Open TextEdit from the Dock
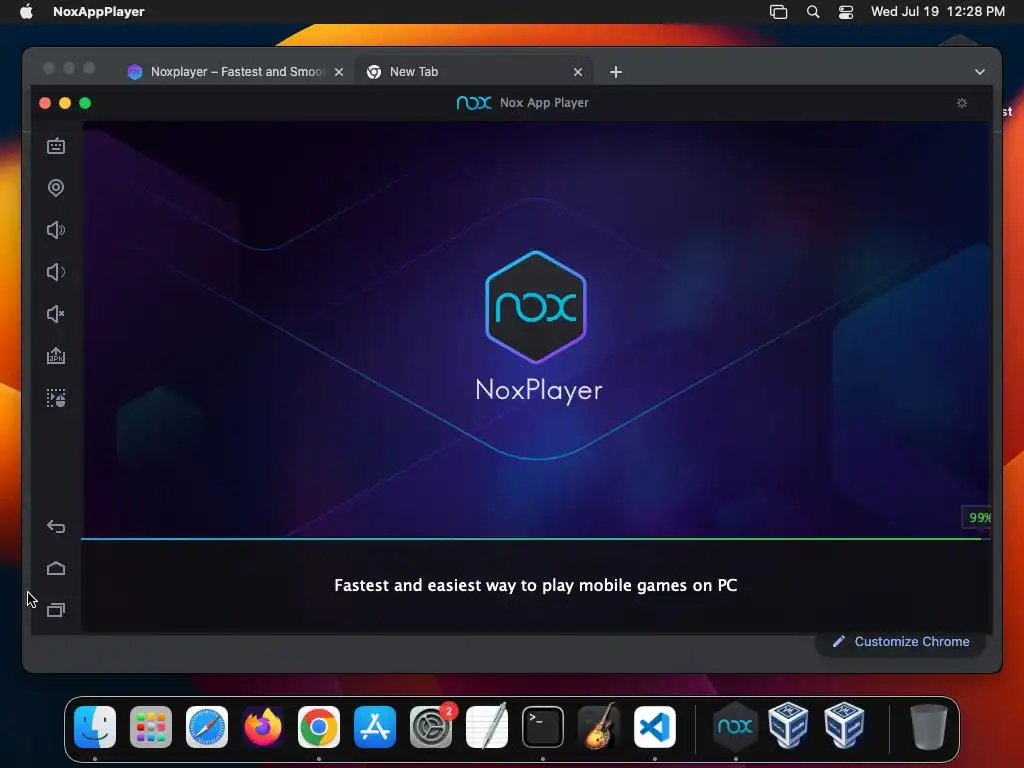 (x=487, y=727)
